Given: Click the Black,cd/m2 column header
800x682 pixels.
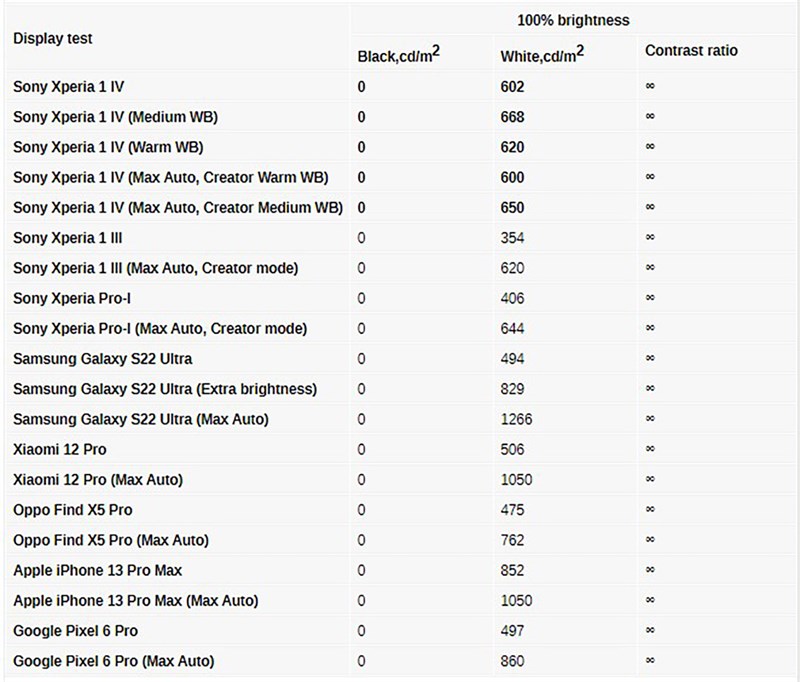Looking at the screenshot, I should [398, 54].
